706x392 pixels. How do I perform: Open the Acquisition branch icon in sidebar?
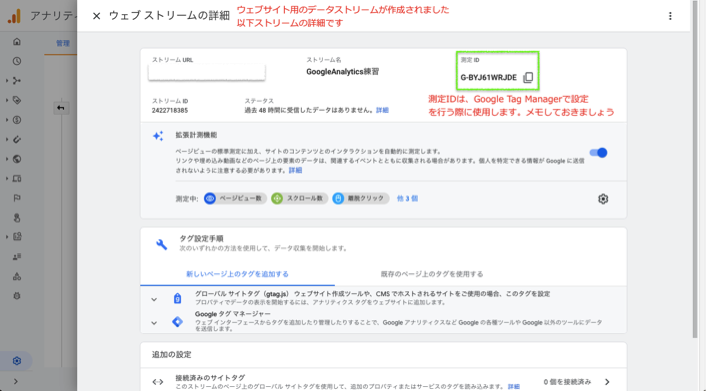(17, 81)
